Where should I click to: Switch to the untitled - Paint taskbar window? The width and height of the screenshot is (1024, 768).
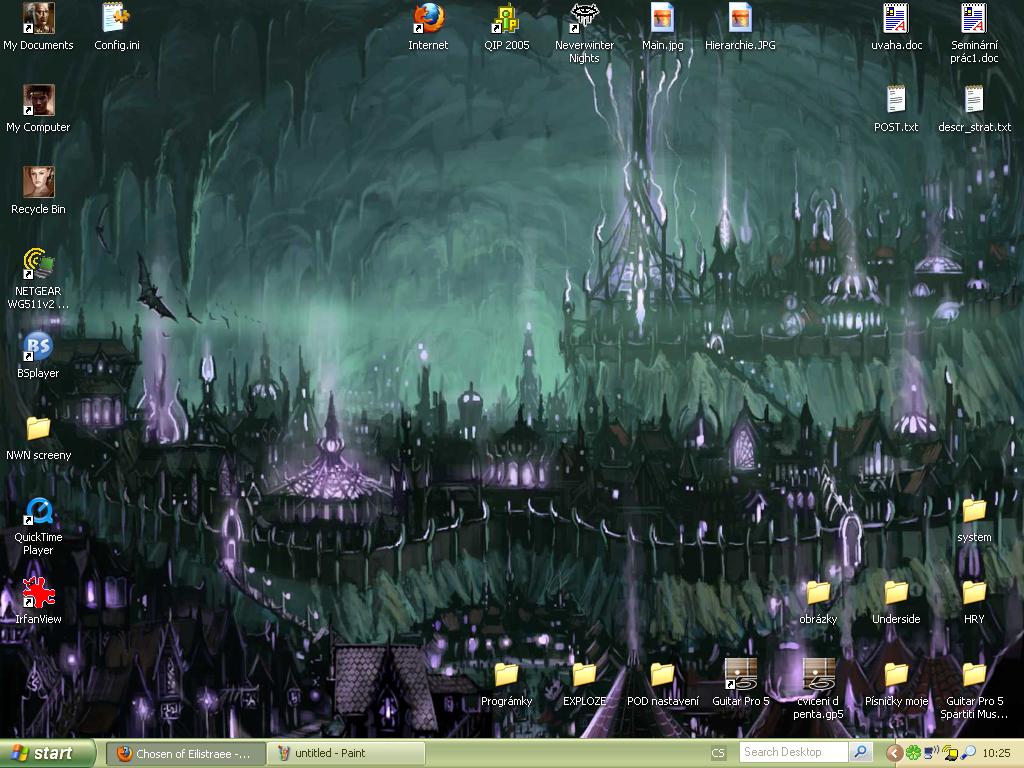(x=346, y=753)
